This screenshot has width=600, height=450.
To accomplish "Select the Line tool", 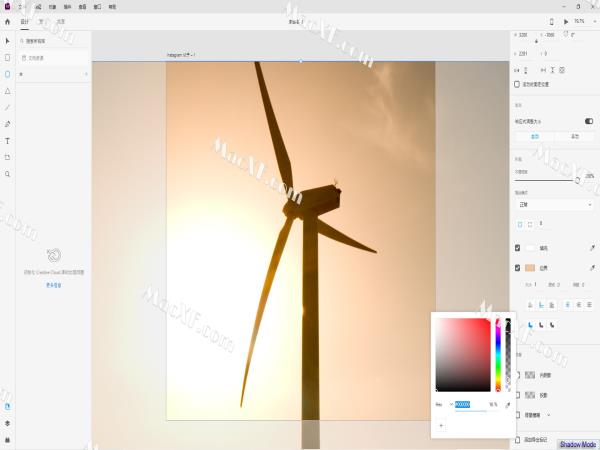I will click(x=8, y=107).
